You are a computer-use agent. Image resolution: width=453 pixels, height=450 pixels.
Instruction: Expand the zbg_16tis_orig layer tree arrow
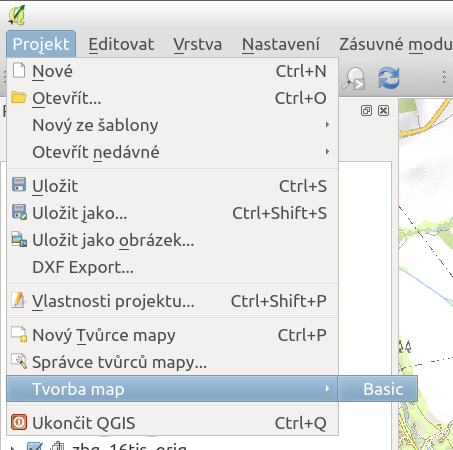click(13, 447)
